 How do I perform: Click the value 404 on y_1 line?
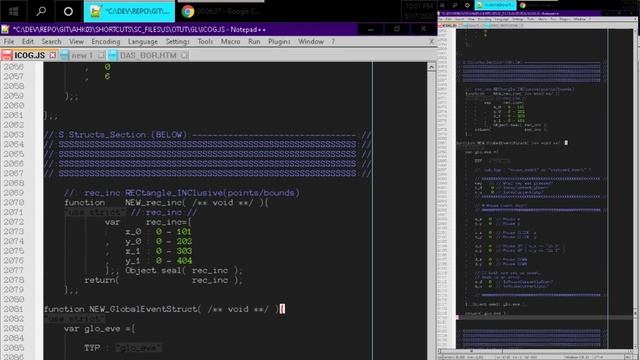(184, 260)
